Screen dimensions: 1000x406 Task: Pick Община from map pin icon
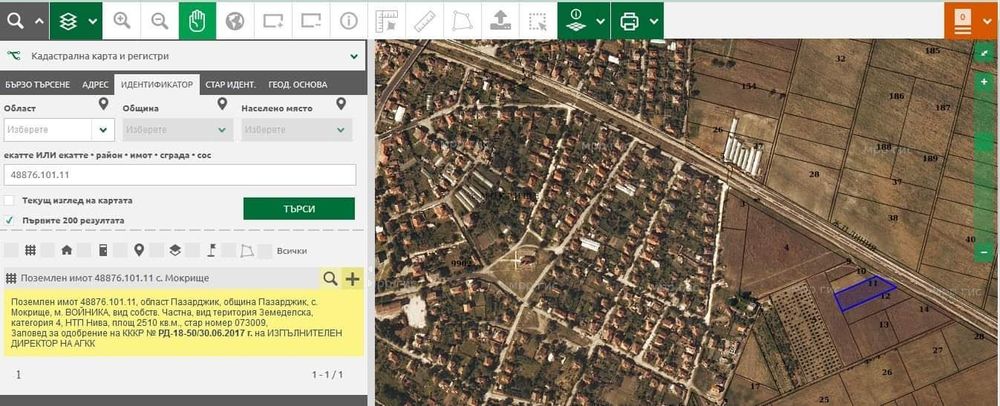pos(222,103)
